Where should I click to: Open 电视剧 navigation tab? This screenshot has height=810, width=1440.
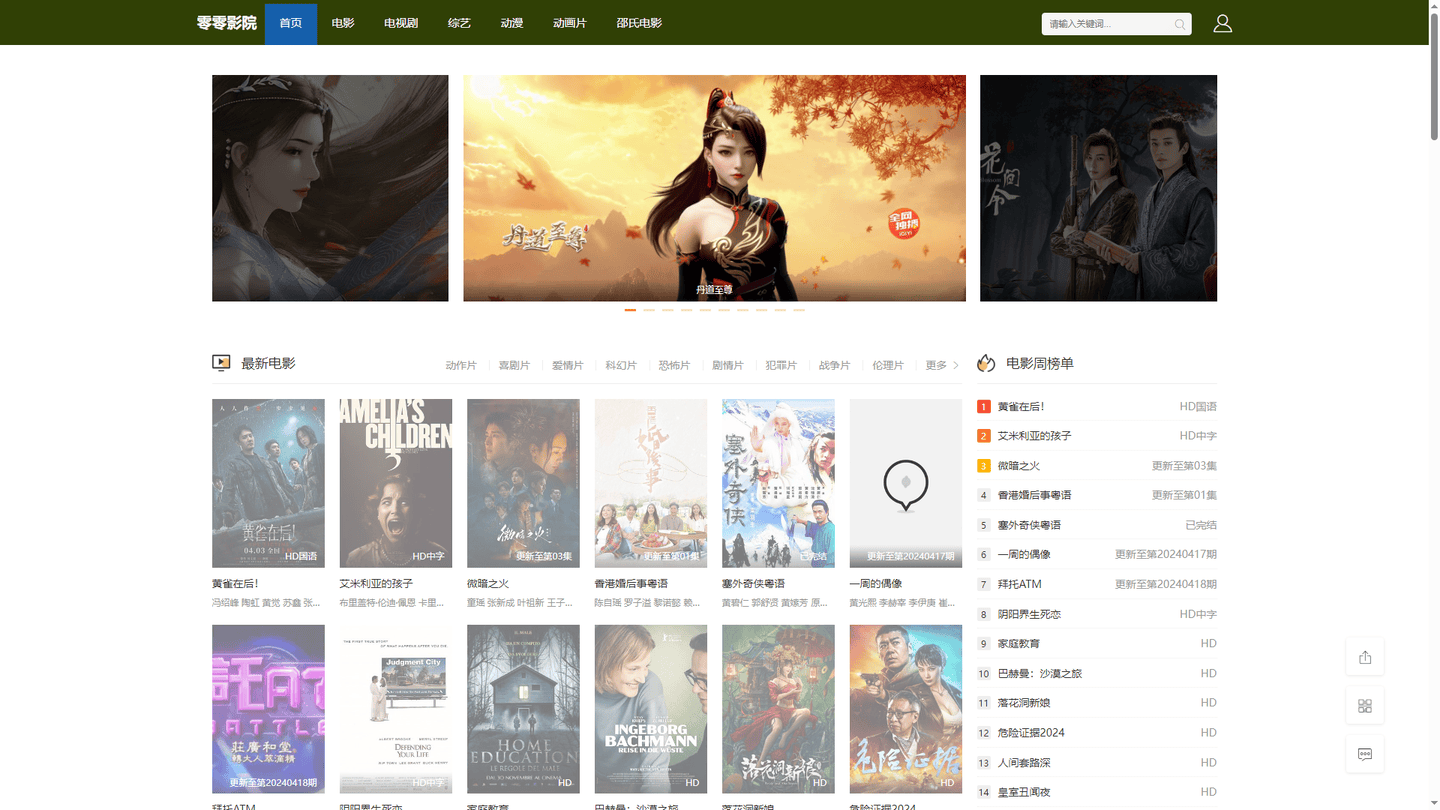401,23
